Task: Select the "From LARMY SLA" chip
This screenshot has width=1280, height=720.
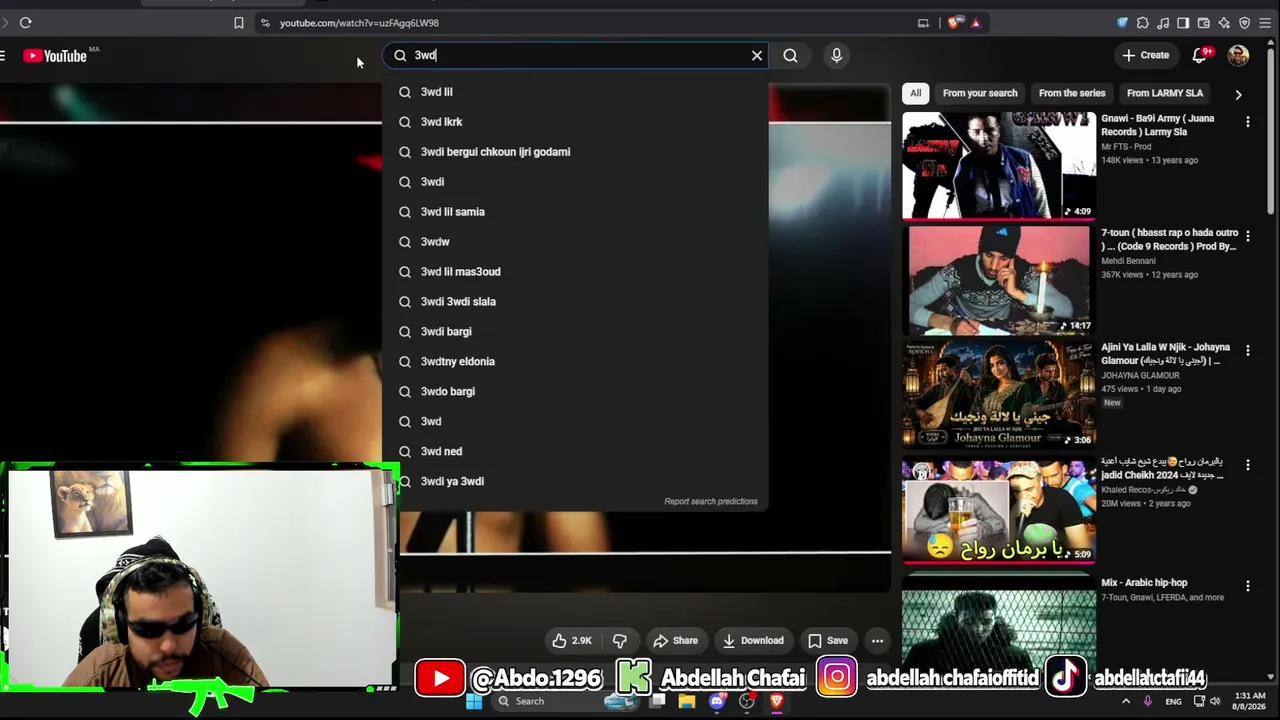Action: click(1165, 93)
